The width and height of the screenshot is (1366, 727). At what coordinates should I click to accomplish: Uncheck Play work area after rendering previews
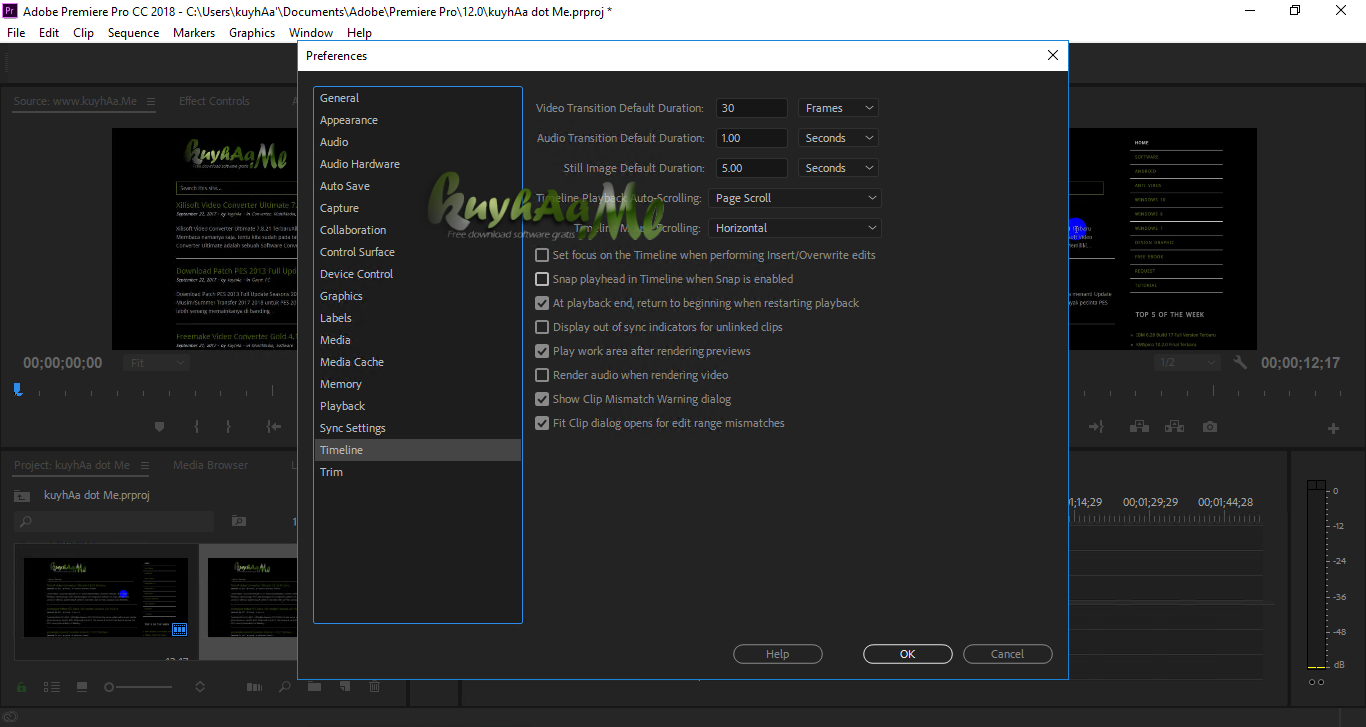tap(542, 351)
